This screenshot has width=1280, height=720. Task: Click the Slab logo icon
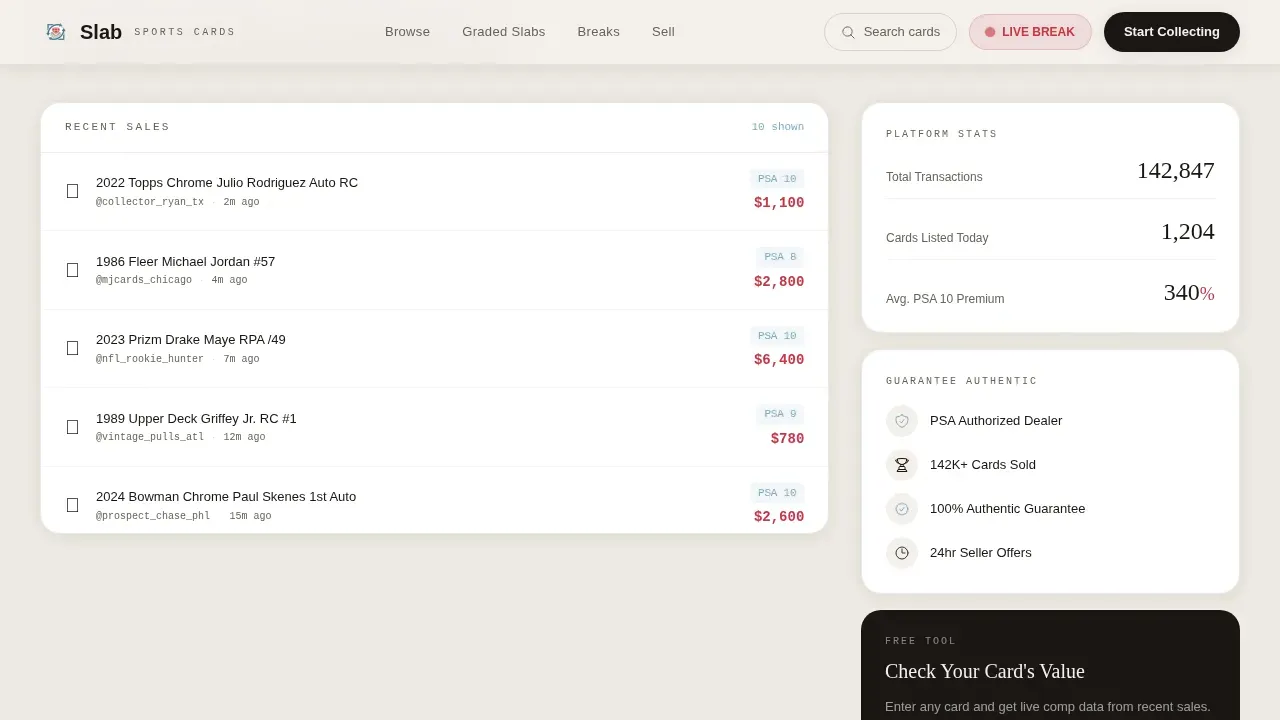pyautogui.click(x=56, y=32)
